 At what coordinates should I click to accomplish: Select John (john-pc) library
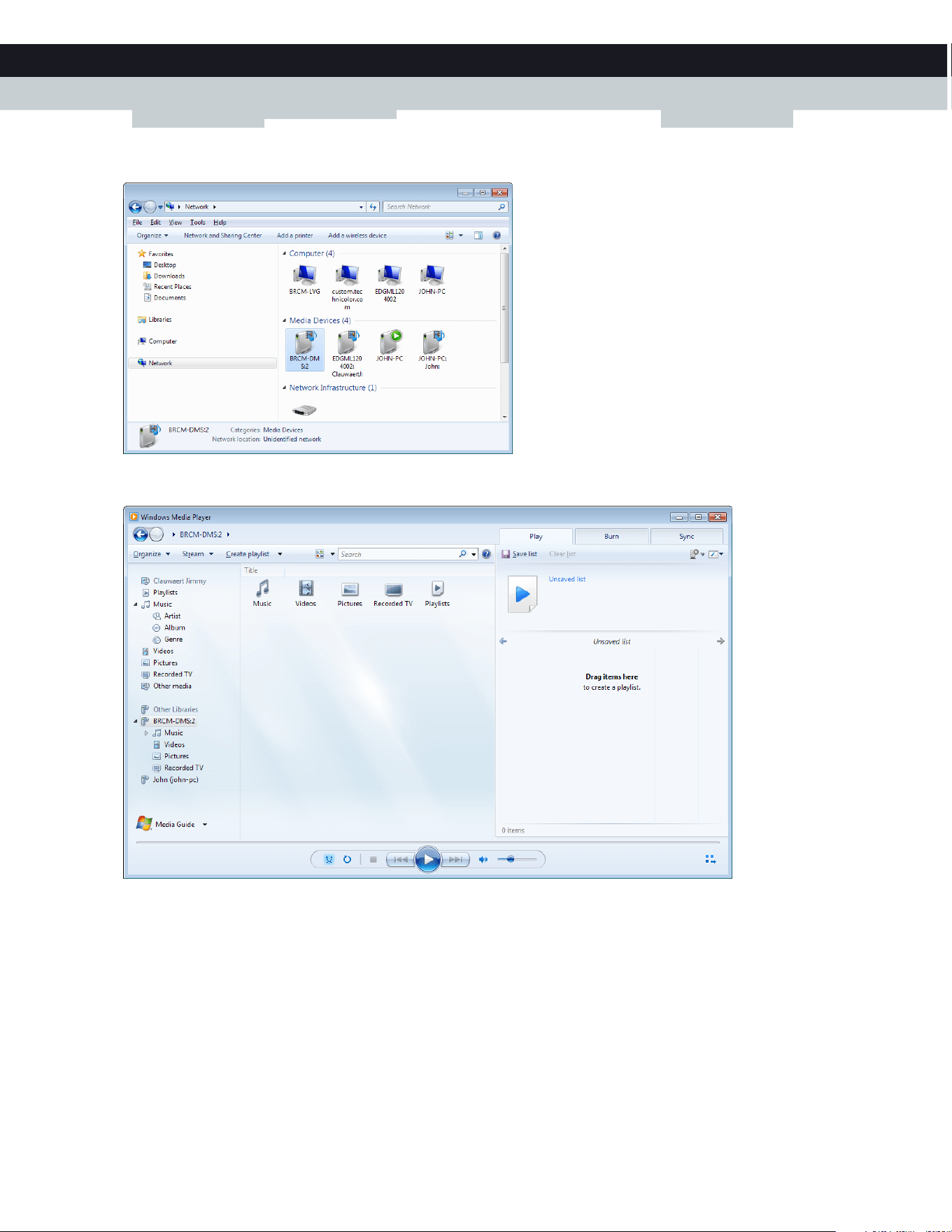coord(170,780)
